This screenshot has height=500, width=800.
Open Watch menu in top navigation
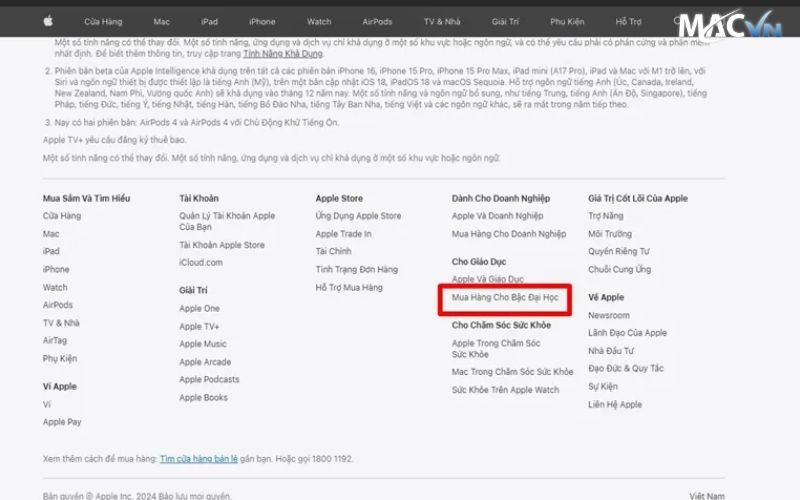(x=319, y=22)
